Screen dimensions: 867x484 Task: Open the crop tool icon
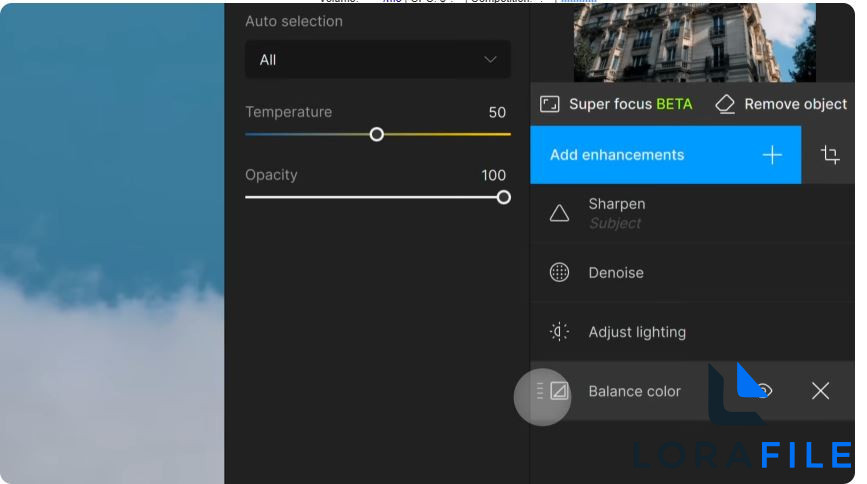click(x=830, y=155)
